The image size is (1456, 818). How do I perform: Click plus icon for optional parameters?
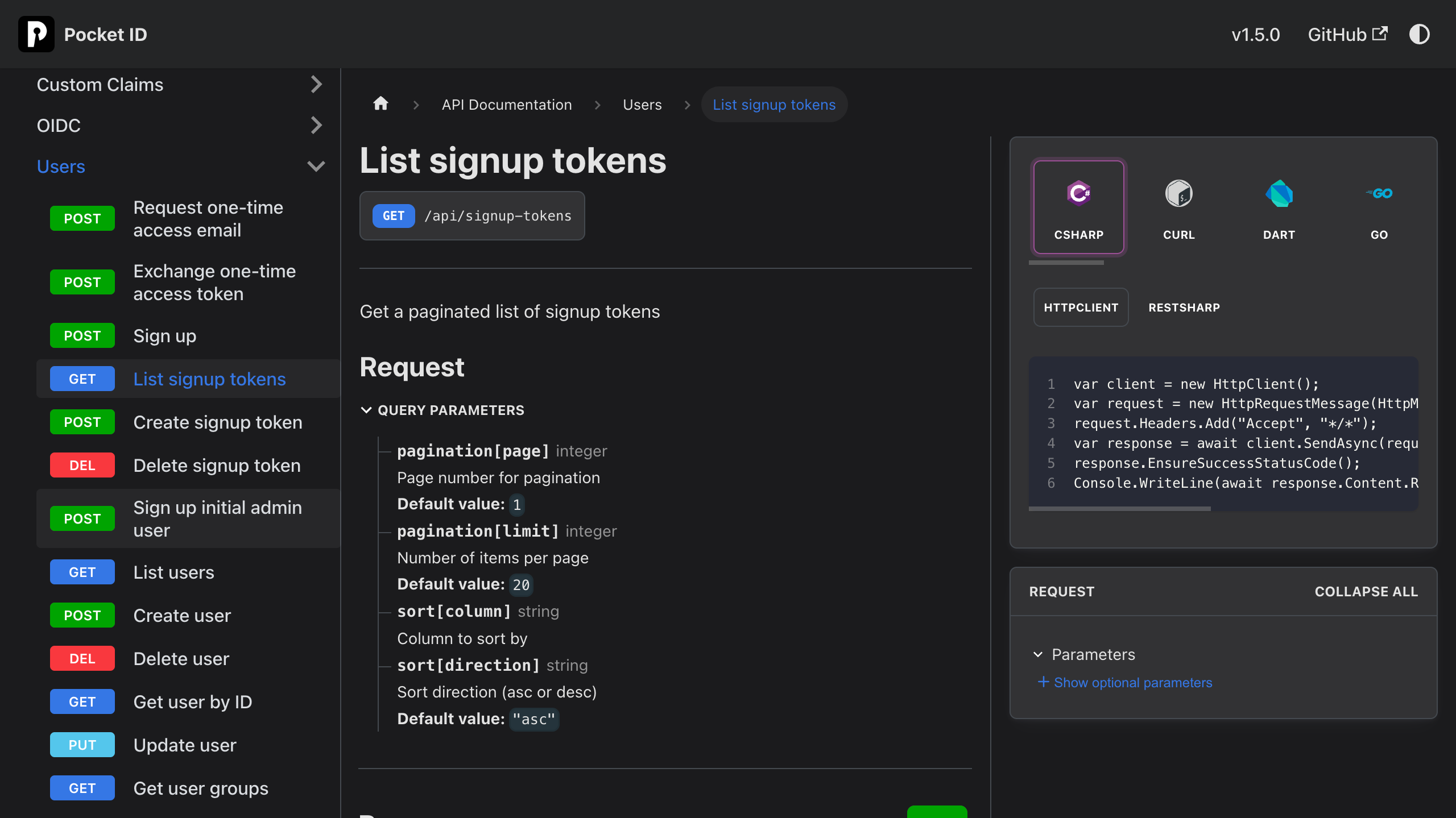[x=1043, y=682]
